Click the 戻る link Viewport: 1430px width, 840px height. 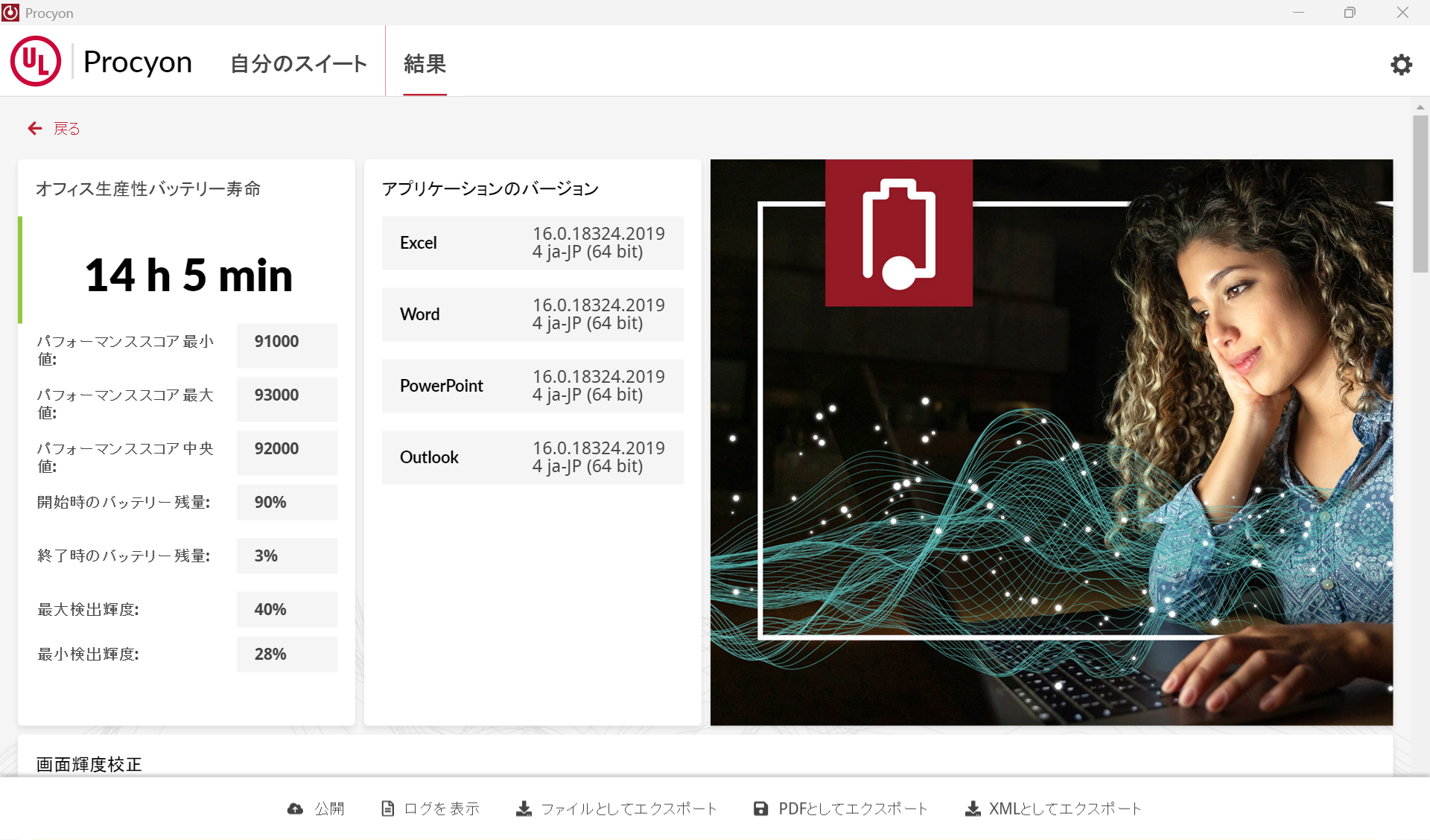pyautogui.click(x=67, y=129)
